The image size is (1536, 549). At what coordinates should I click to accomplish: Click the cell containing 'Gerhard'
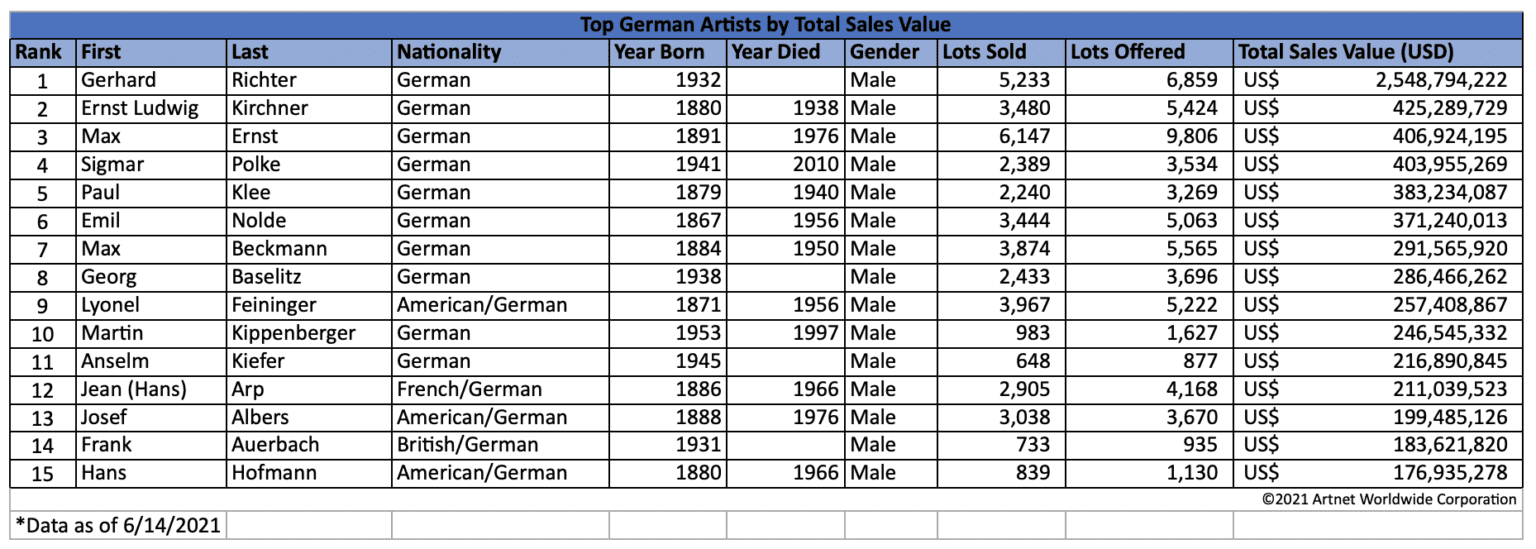point(120,81)
